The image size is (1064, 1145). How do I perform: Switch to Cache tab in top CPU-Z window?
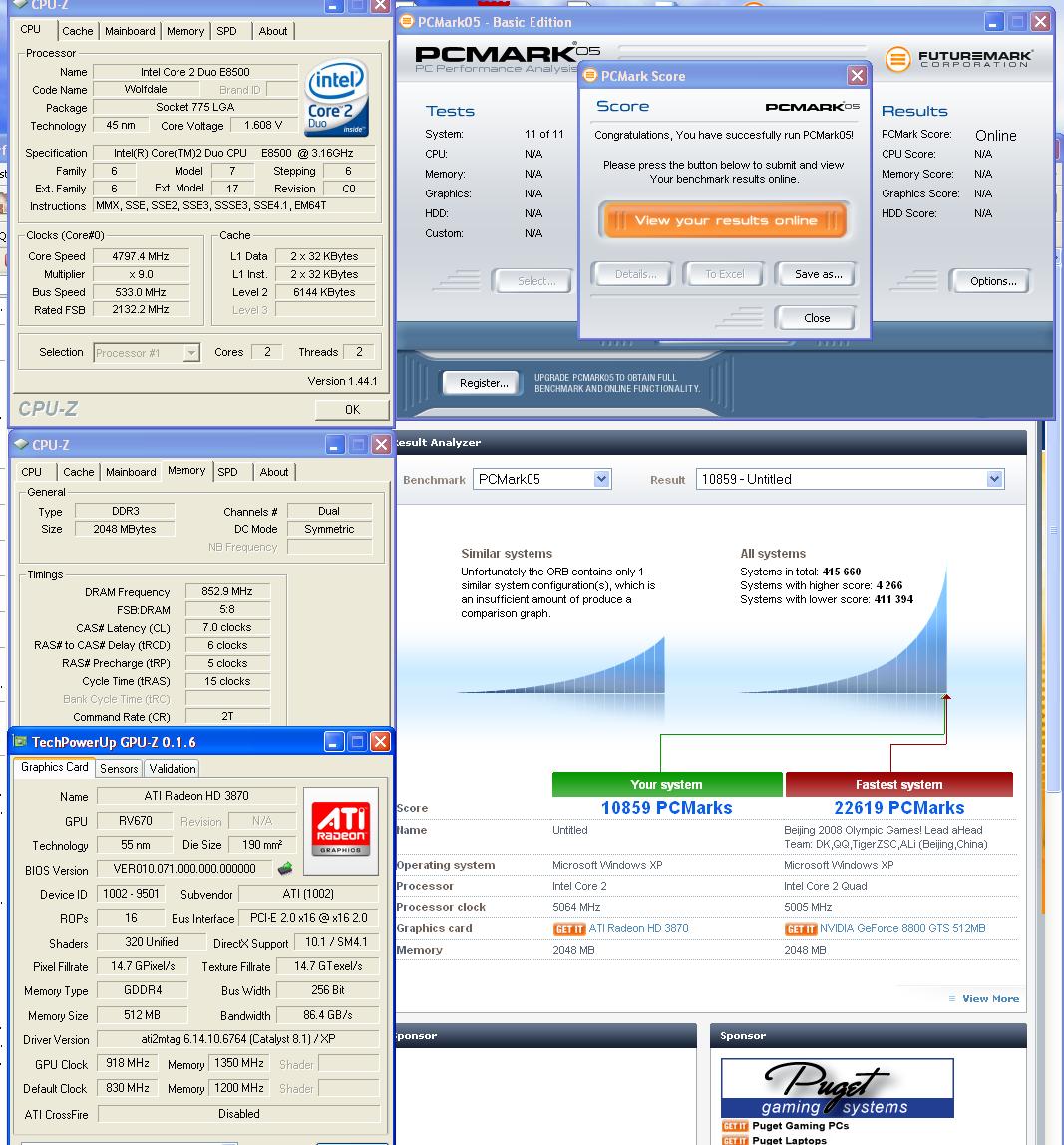pyautogui.click(x=78, y=31)
